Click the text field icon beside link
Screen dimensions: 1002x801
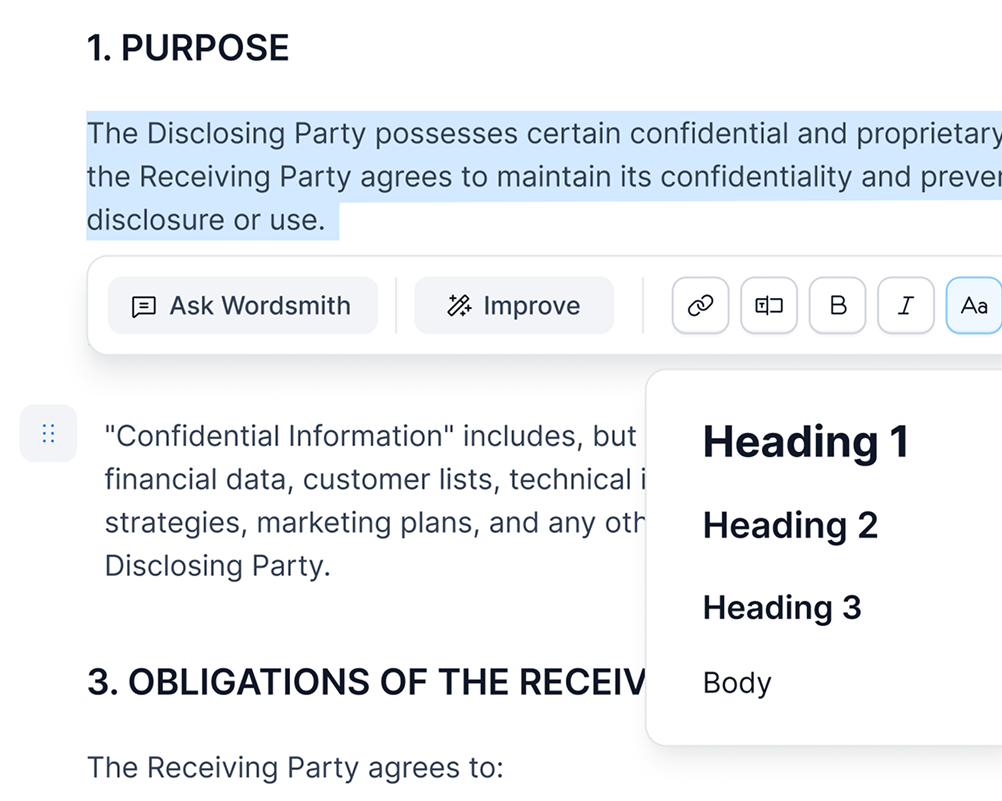coord(769,306)
